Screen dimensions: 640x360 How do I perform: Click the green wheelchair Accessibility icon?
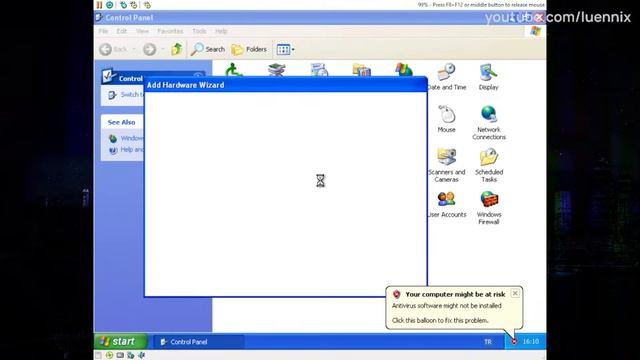(233, 70)
